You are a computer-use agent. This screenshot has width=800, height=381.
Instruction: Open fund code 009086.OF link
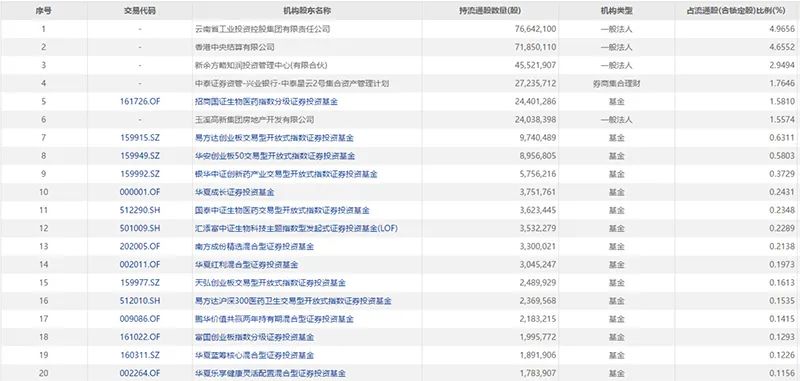[140, 319]
